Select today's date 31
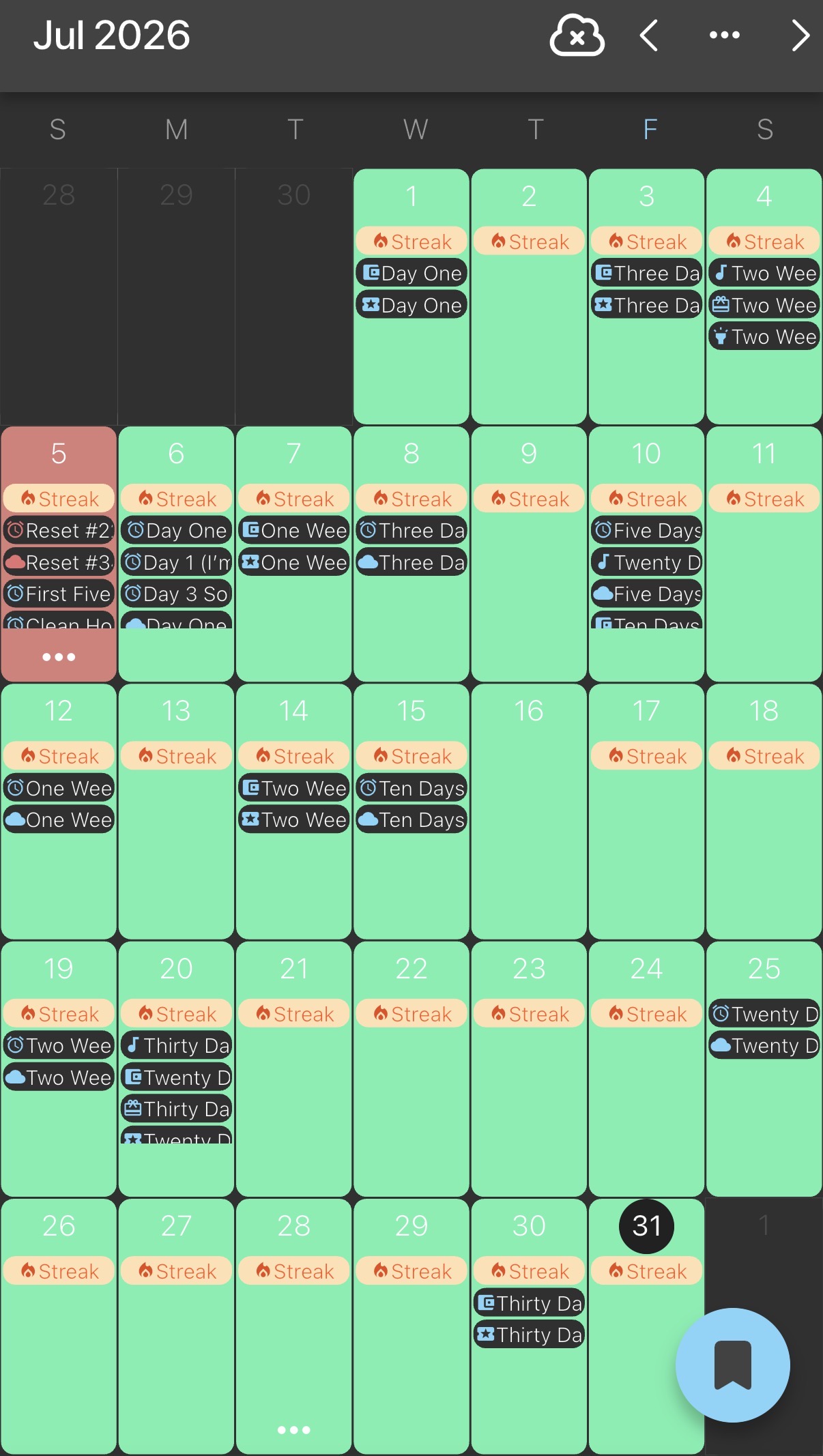823x1456 pixels. (646, 1226)
